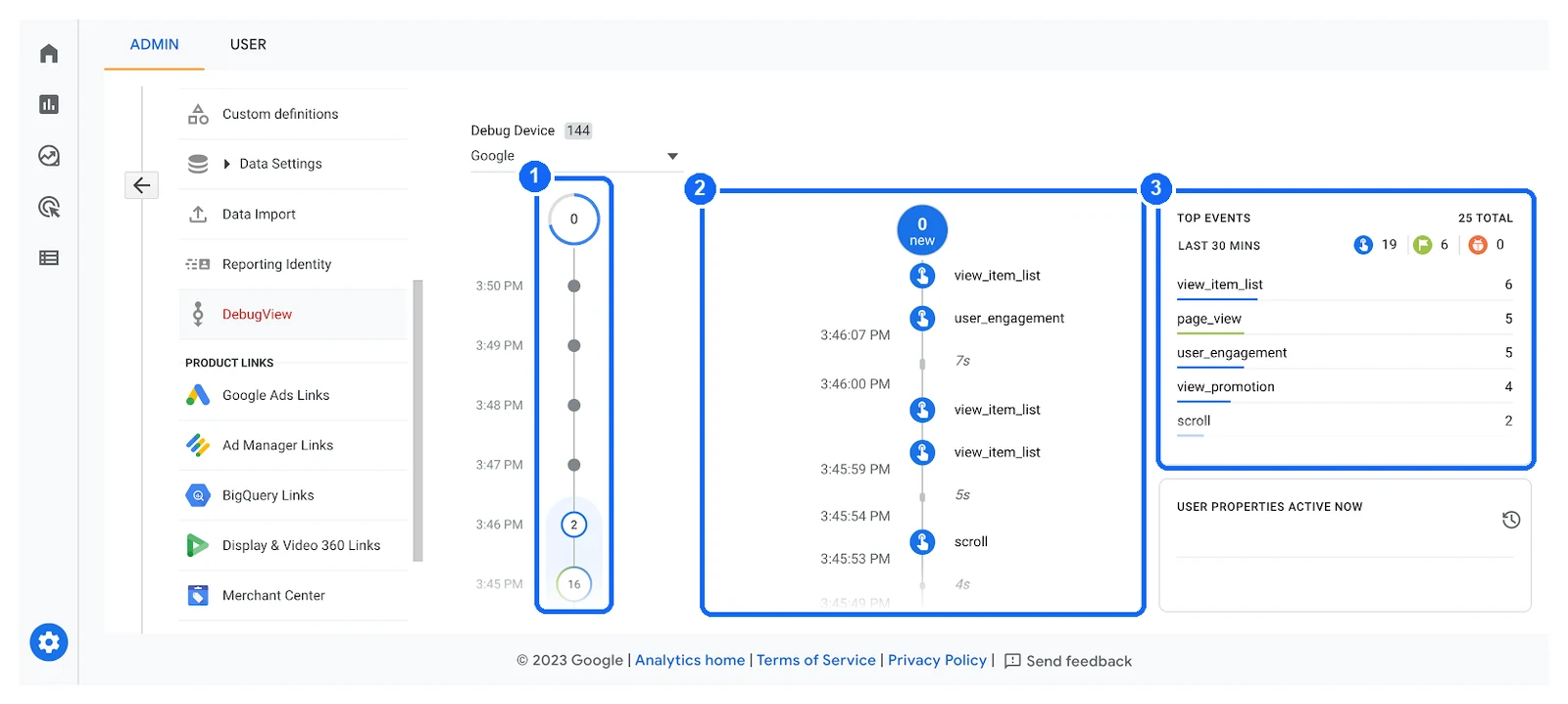Click the Custom definitions shapes icon
Image resolution: width=1568 pixels, height=704 pixels.
click(x=198, y=115)
